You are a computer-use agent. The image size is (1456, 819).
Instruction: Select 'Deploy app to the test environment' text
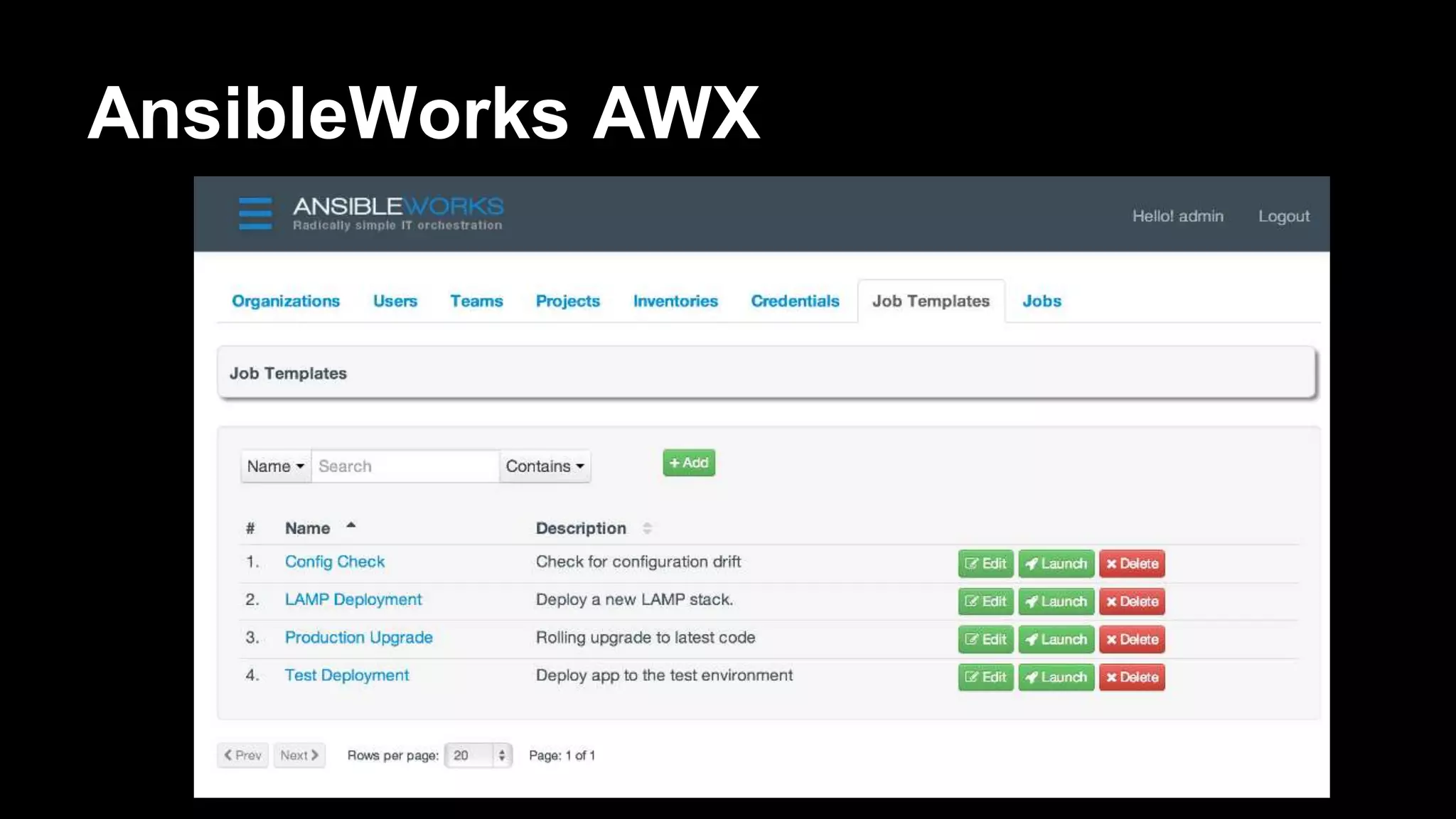pyautogui.click(x=664, y=675)
